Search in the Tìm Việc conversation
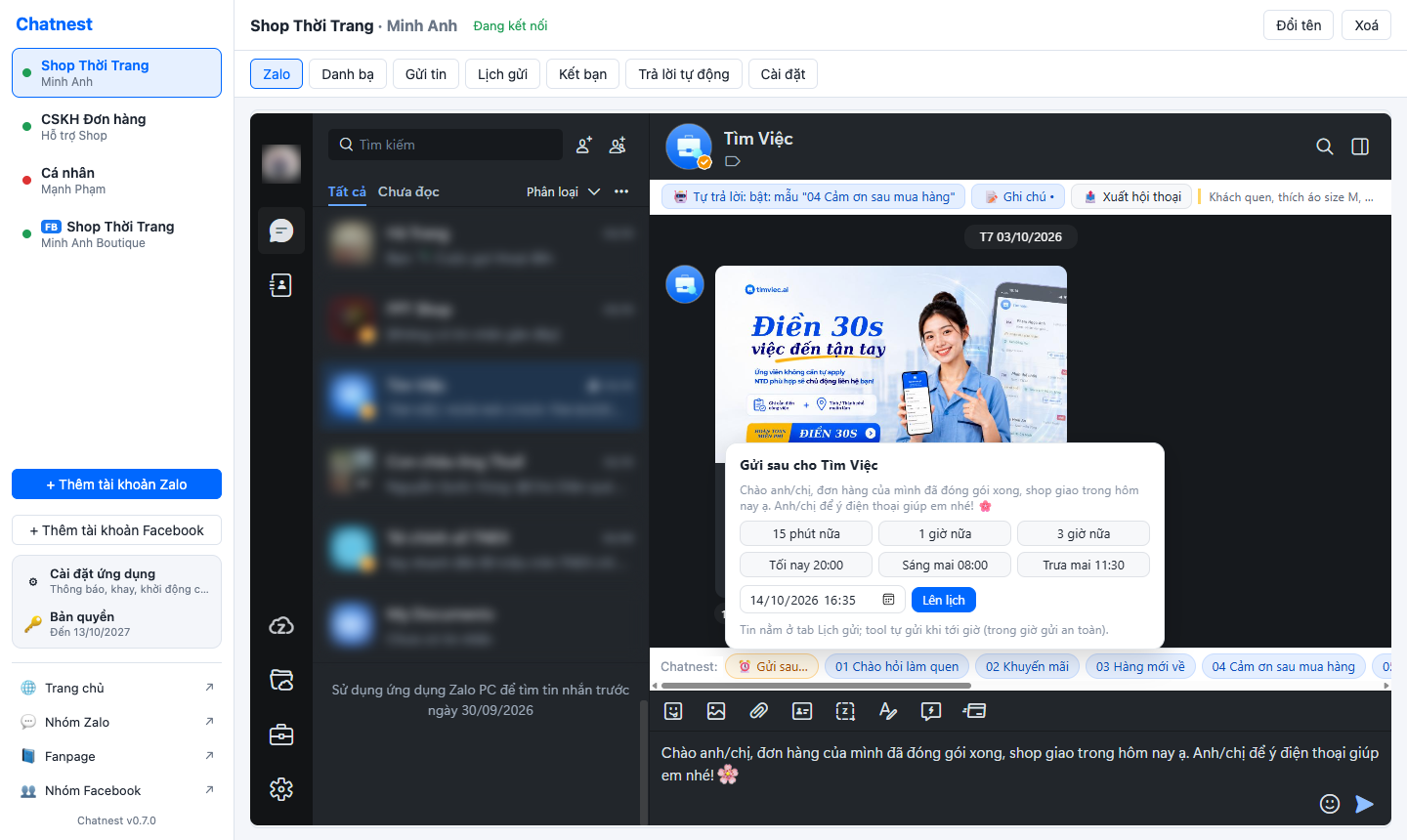Screen dimensions: 1407x840 [x=1325, y=147]
